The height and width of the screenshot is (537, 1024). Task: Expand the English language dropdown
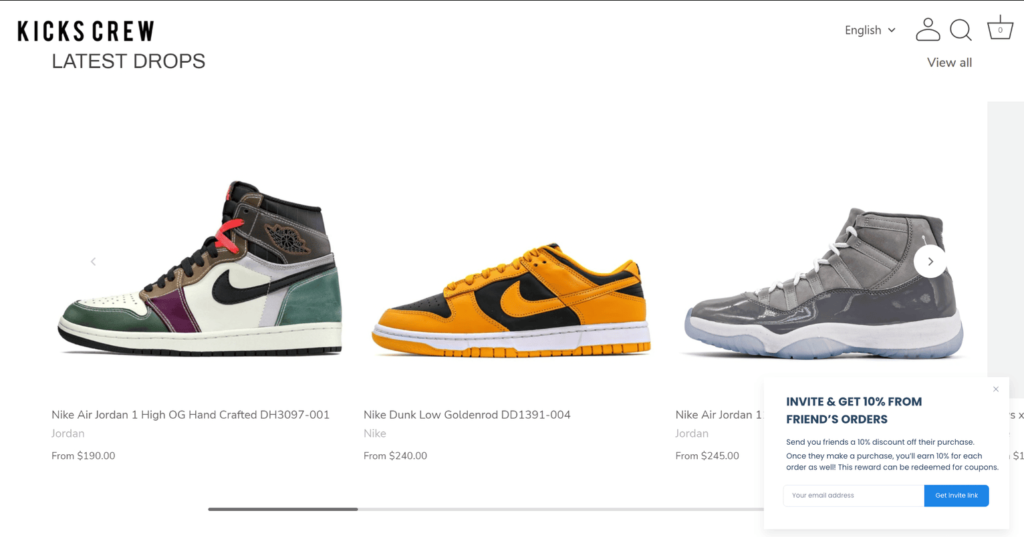(x=870, y=30)
